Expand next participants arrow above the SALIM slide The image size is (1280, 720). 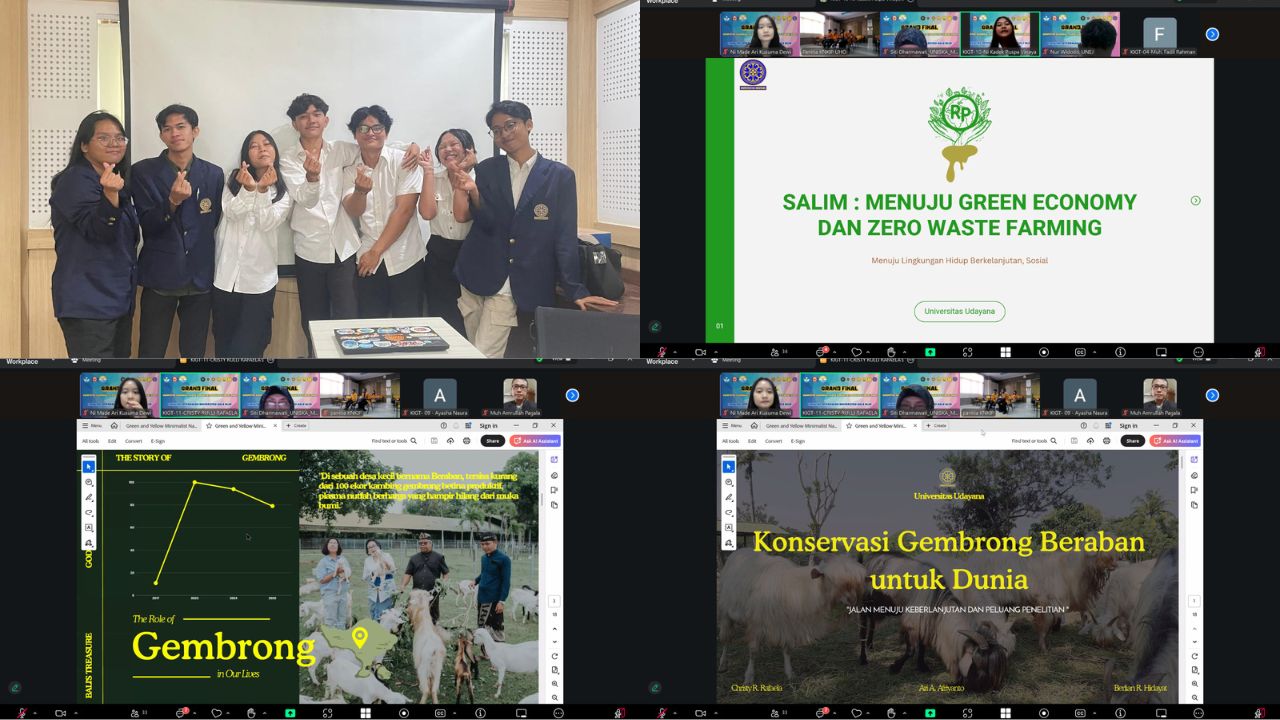tap(1212, 34)
